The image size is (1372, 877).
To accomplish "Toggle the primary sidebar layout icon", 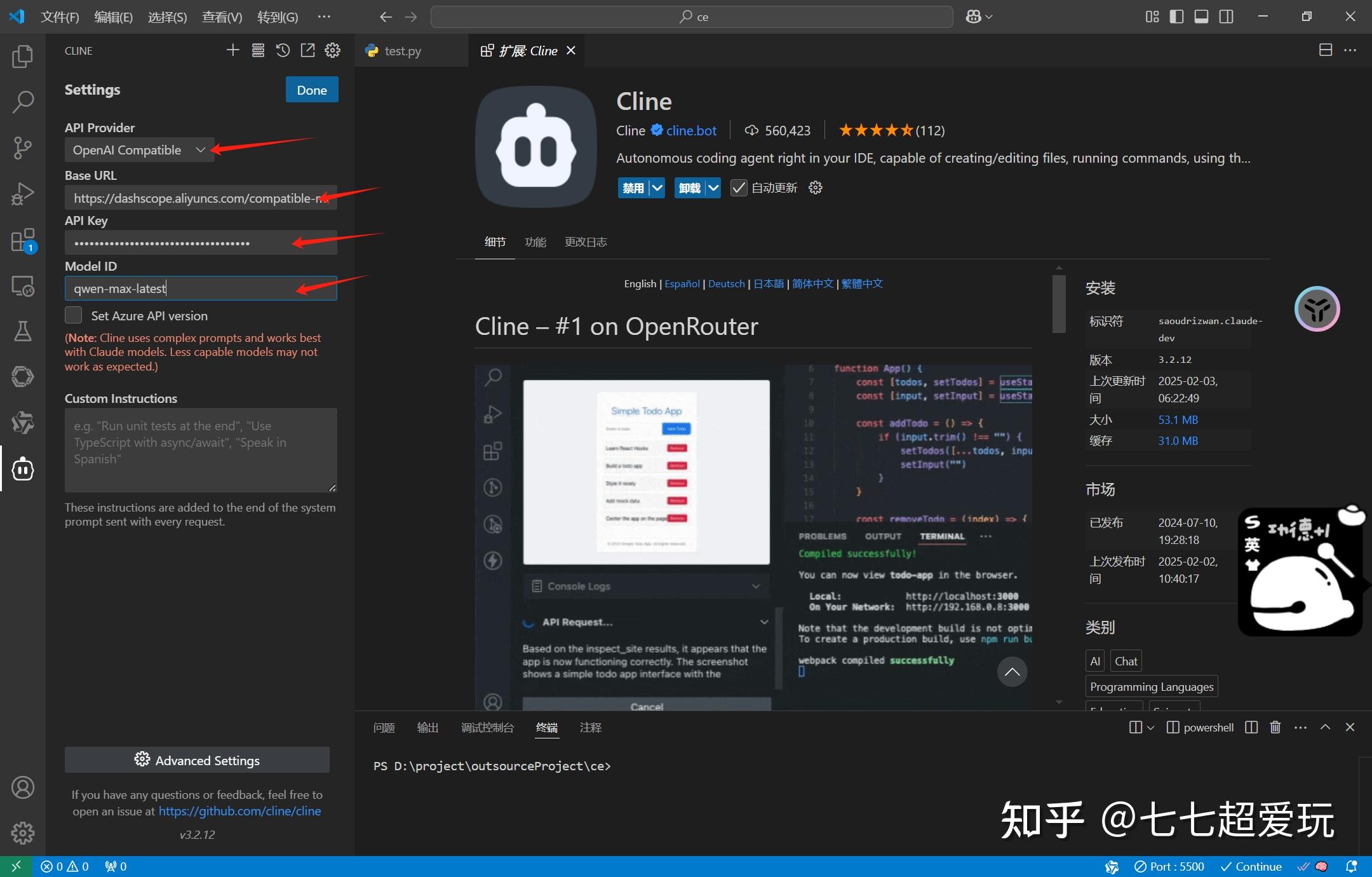I will click(1176, 17).
